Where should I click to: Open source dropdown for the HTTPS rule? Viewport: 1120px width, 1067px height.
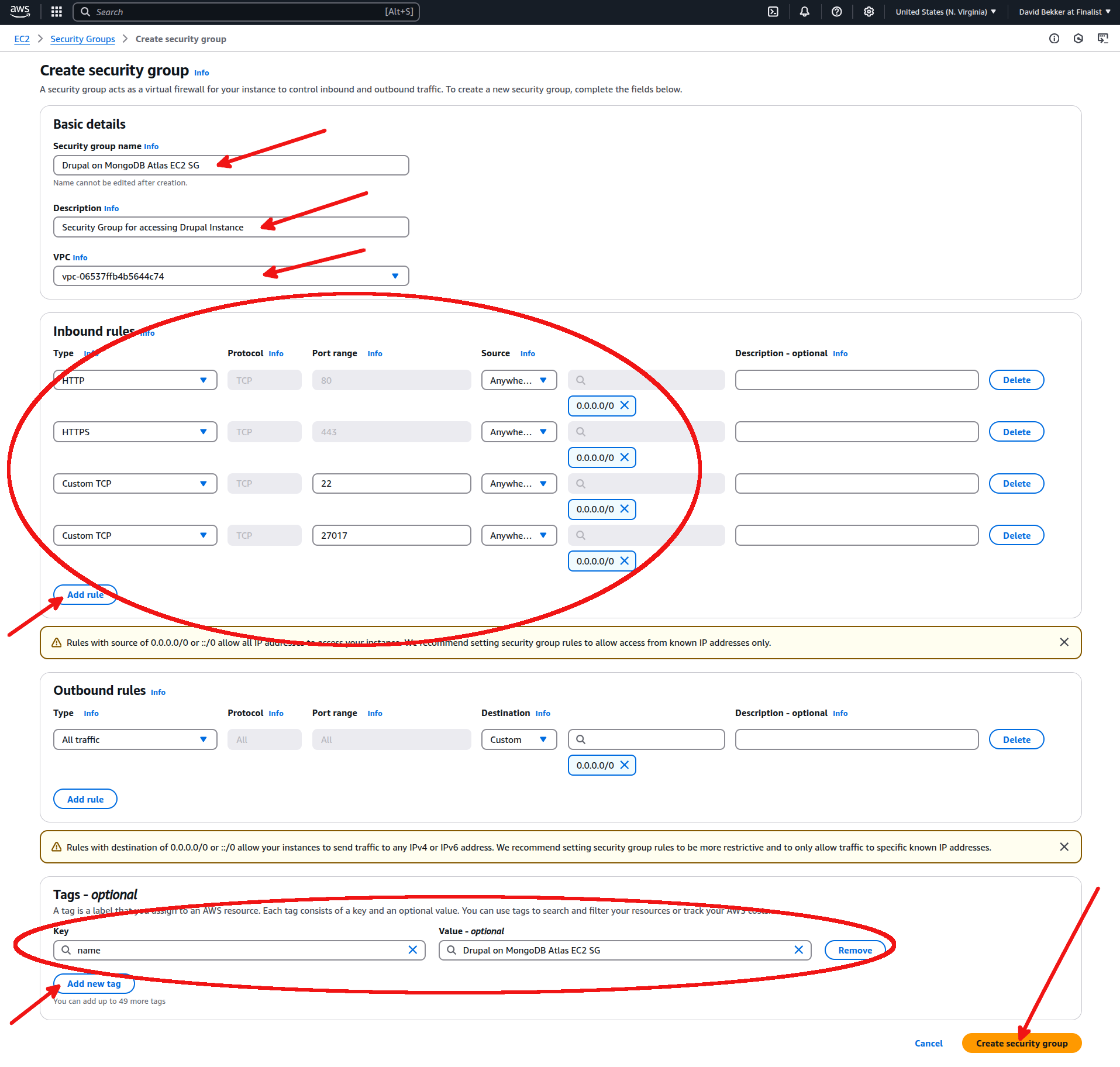tap(519, 432)
